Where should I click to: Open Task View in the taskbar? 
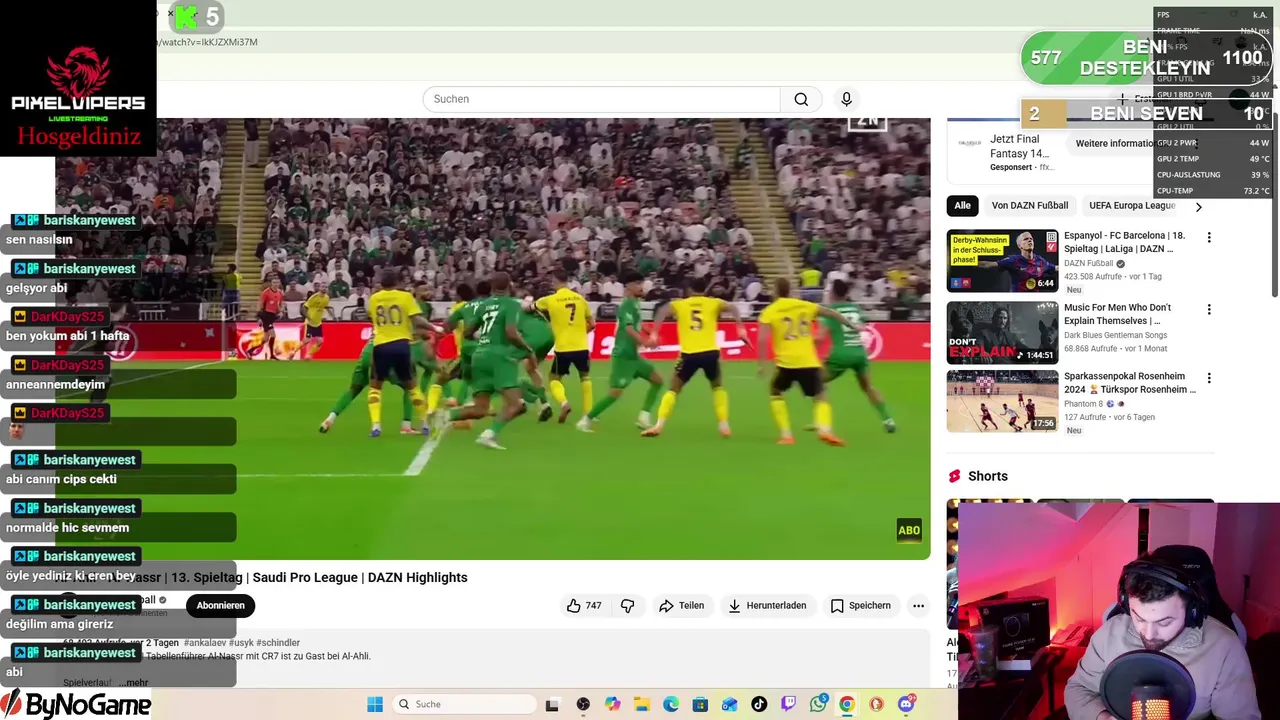[x=552, y=704]
